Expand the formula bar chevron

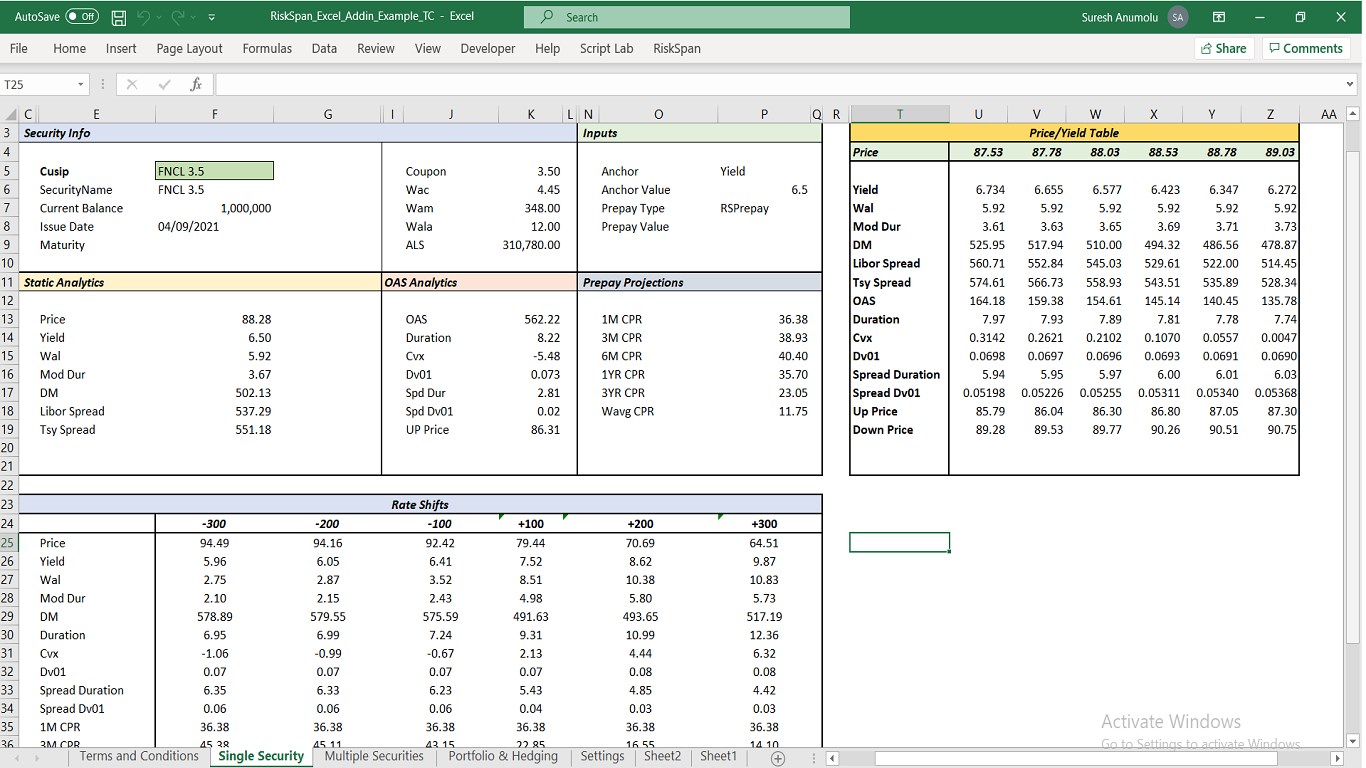[1348, 85]
